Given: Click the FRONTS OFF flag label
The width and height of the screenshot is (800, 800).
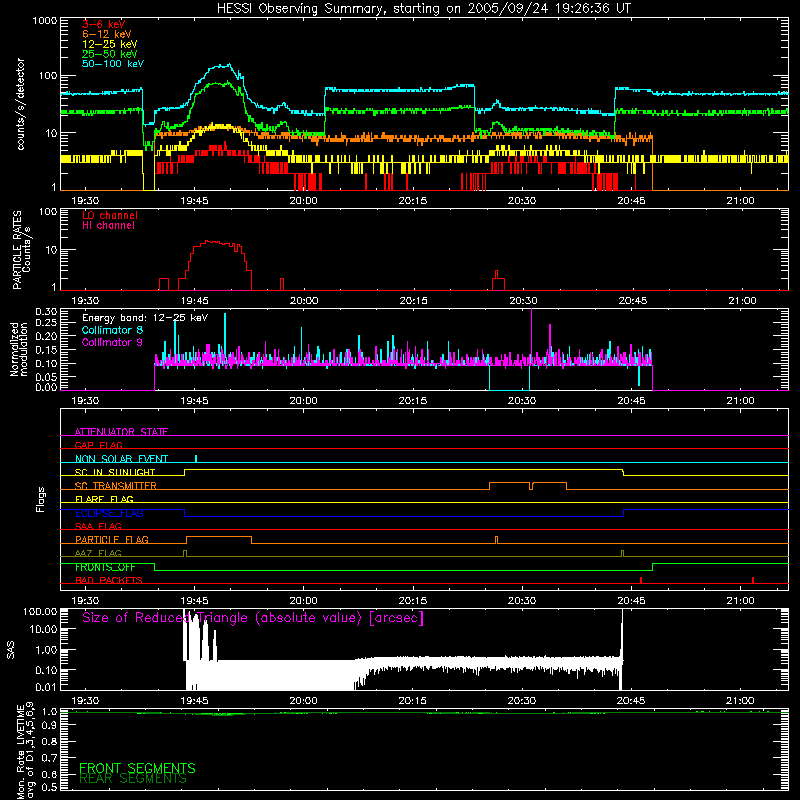Looking at the screenshot, I should pyautogui.click(x=105, y=567).
